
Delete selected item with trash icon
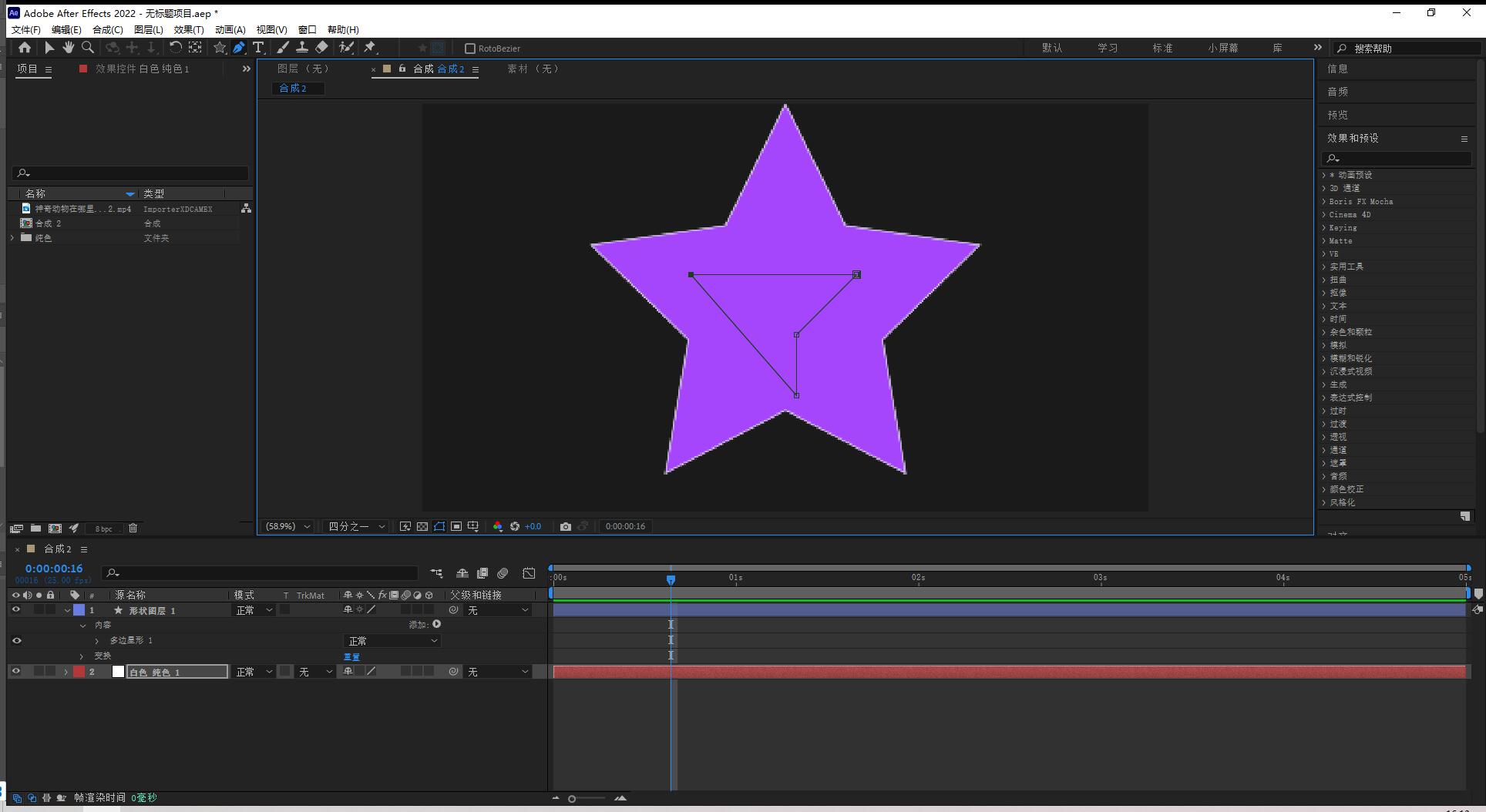tap(133, 528)
